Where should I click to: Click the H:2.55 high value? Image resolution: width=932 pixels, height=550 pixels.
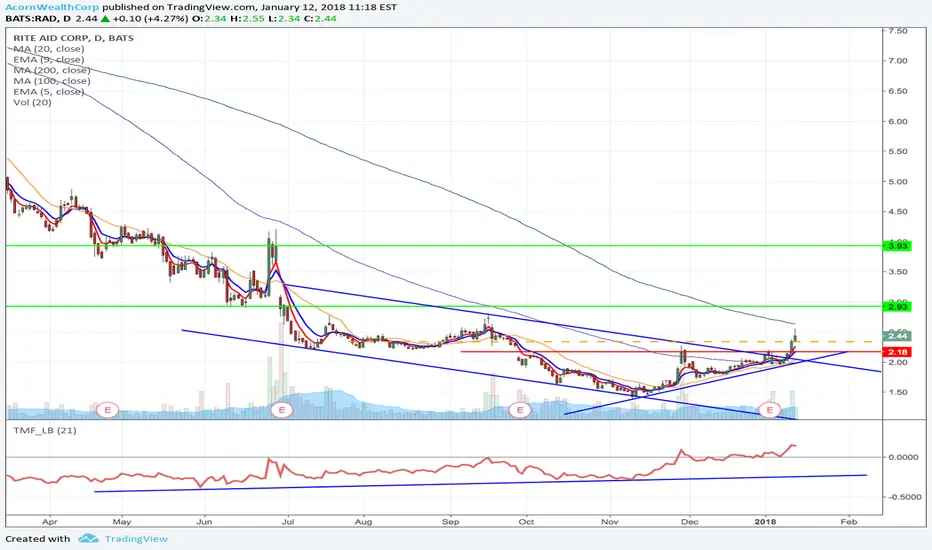click(x=248, y=18)
